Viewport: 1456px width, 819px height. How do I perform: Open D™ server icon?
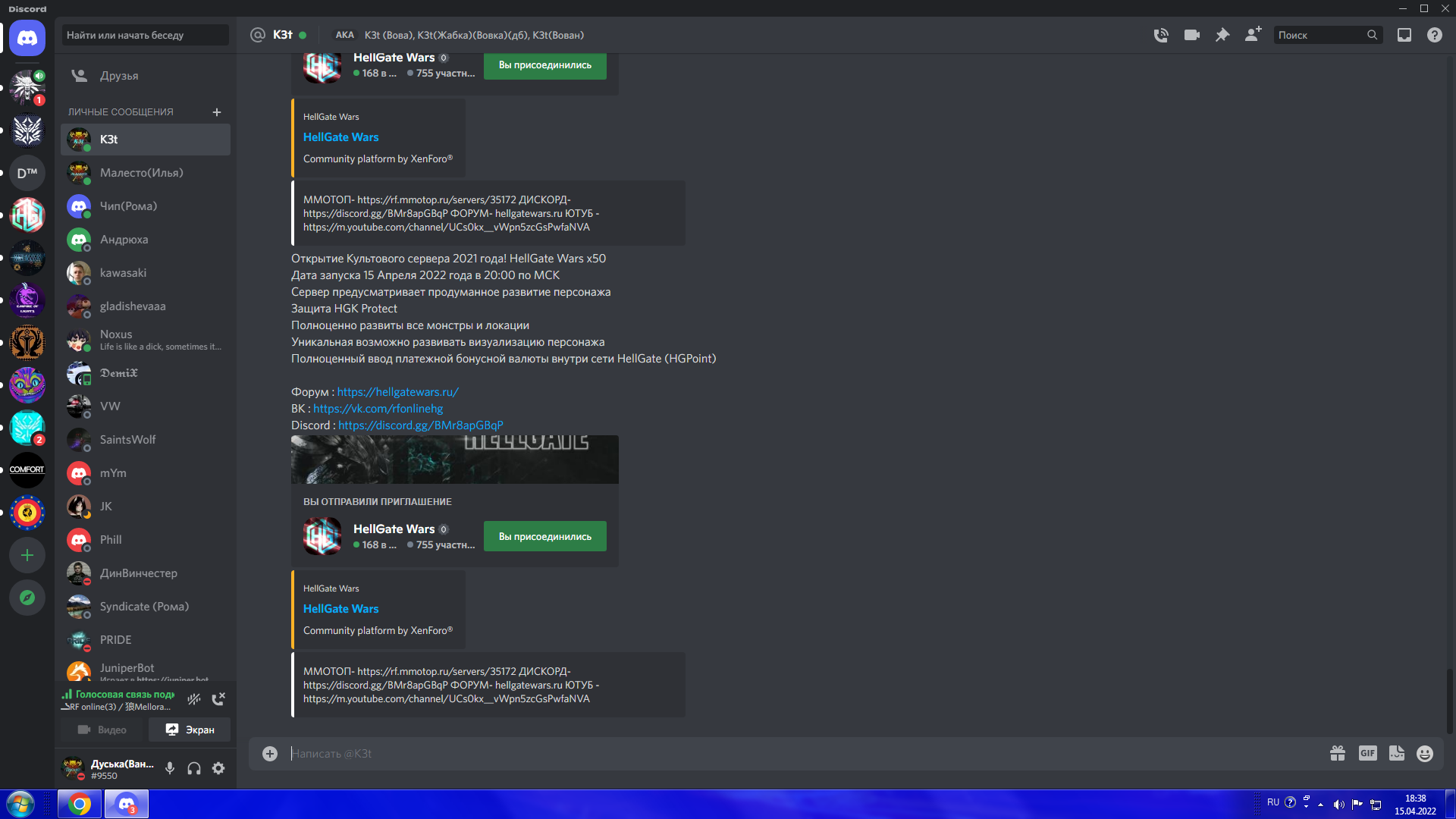click(27, 173)
